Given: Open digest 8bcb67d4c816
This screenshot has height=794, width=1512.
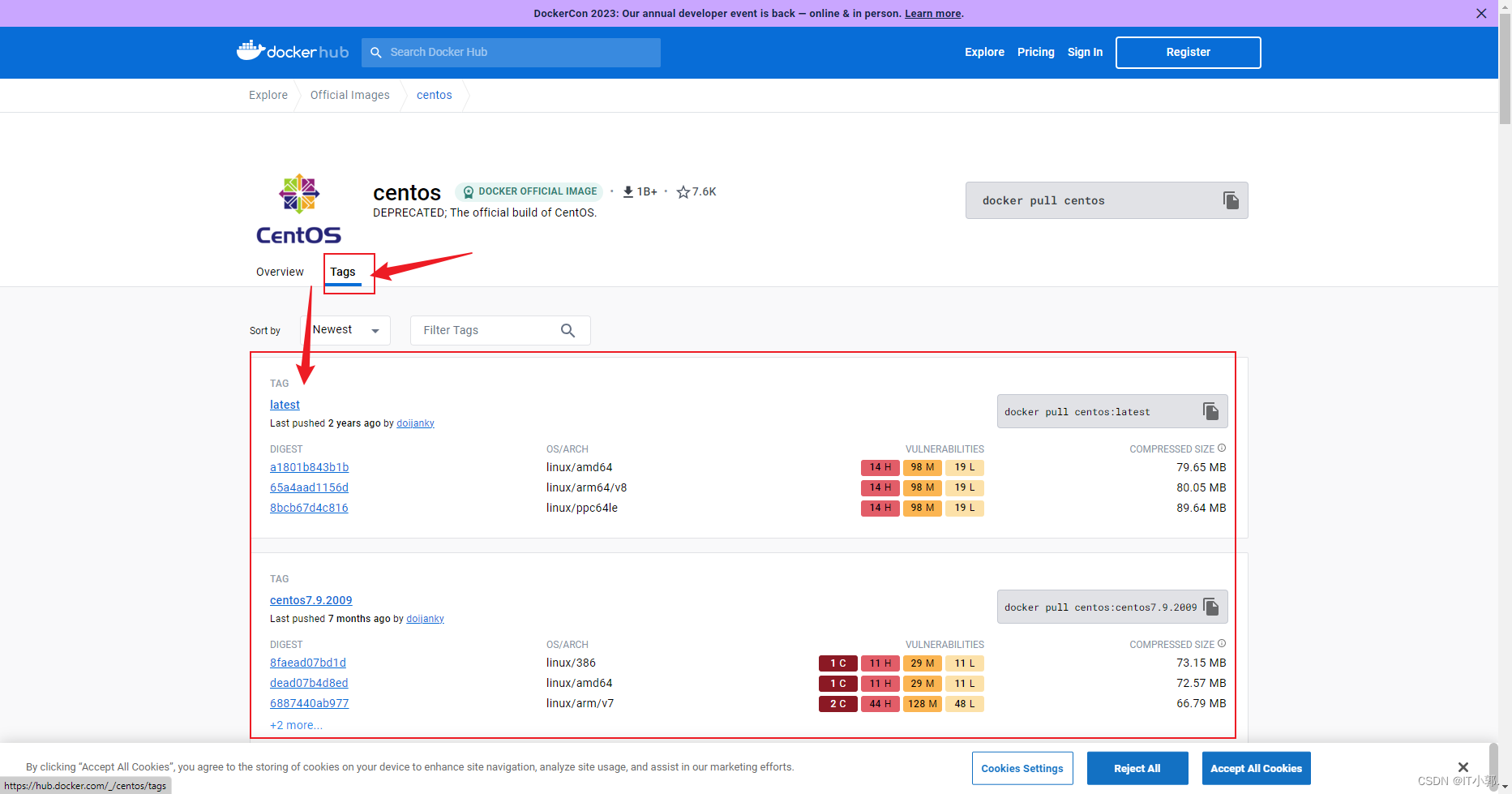Looking at the screenshot, I should (x=309, y=508).
